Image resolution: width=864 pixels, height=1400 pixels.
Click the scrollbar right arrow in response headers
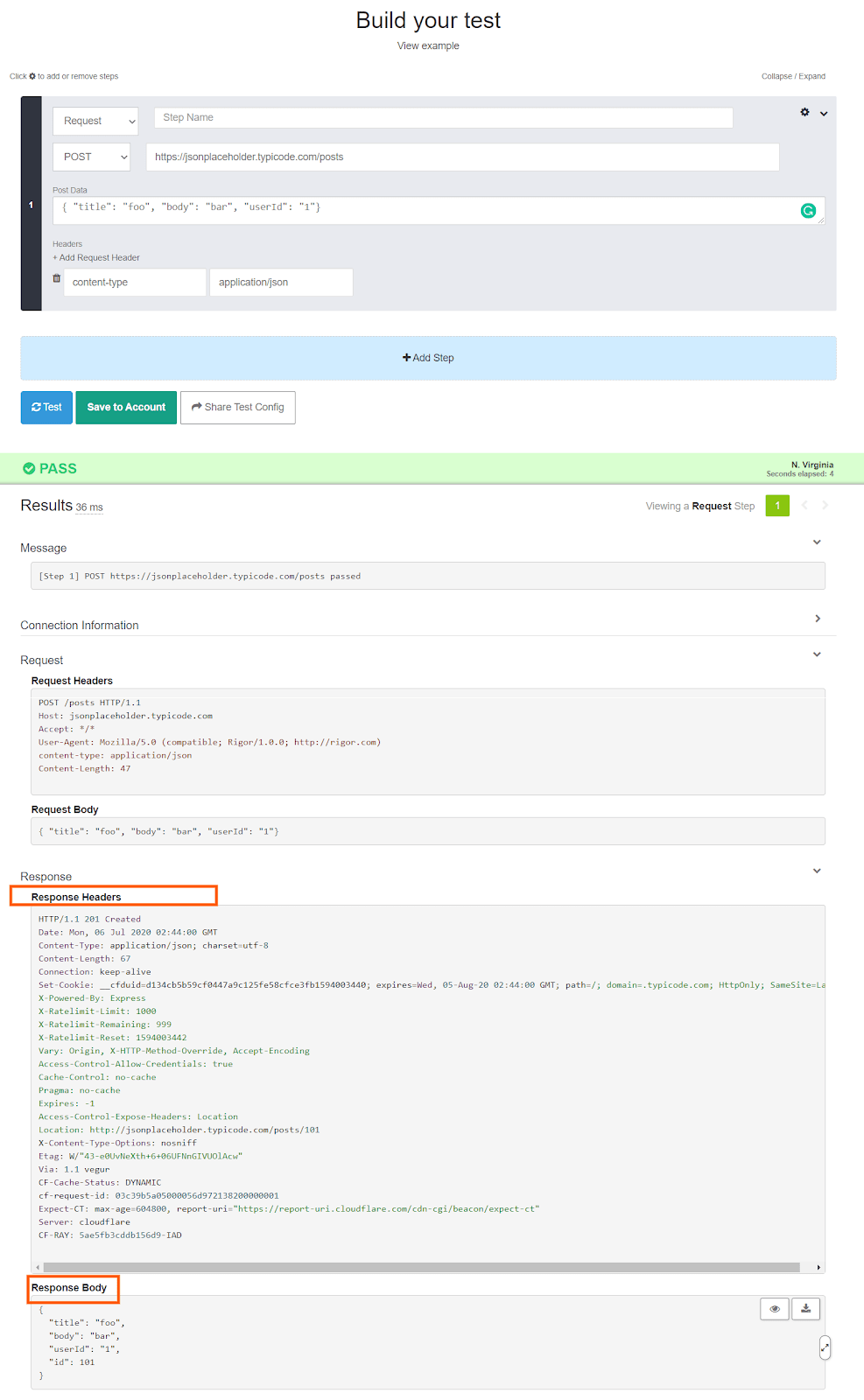tap(818, 1267)
